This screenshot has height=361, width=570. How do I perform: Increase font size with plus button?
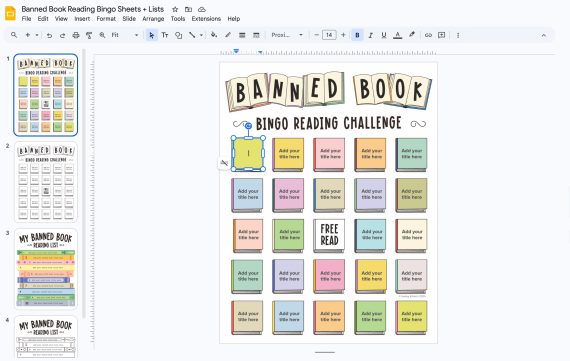[x=343, y=35]
